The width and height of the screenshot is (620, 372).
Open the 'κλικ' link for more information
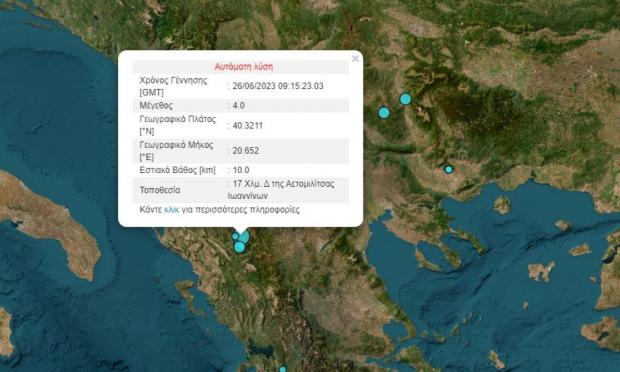172,210
